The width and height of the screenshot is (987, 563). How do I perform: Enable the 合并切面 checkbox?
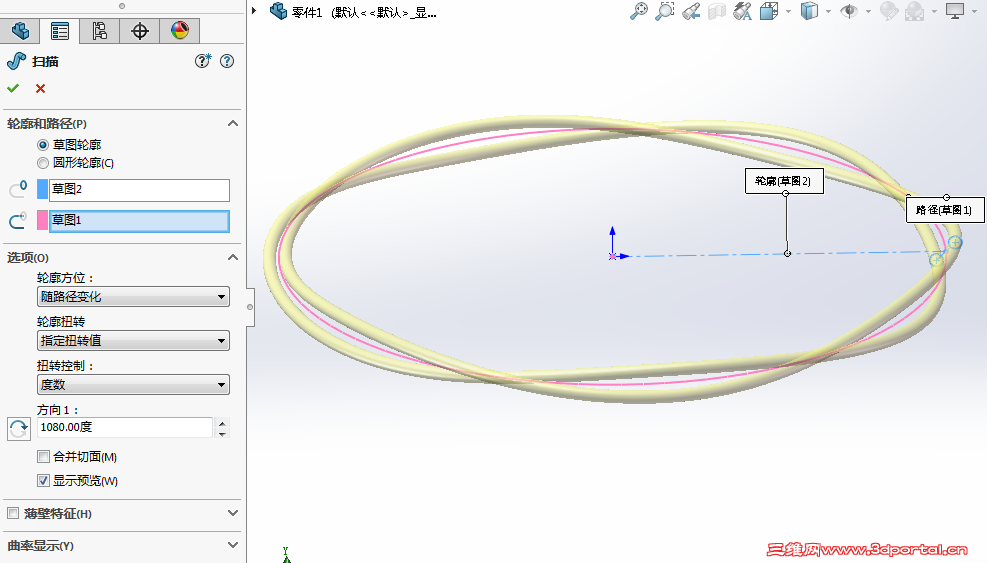(43, 457)
